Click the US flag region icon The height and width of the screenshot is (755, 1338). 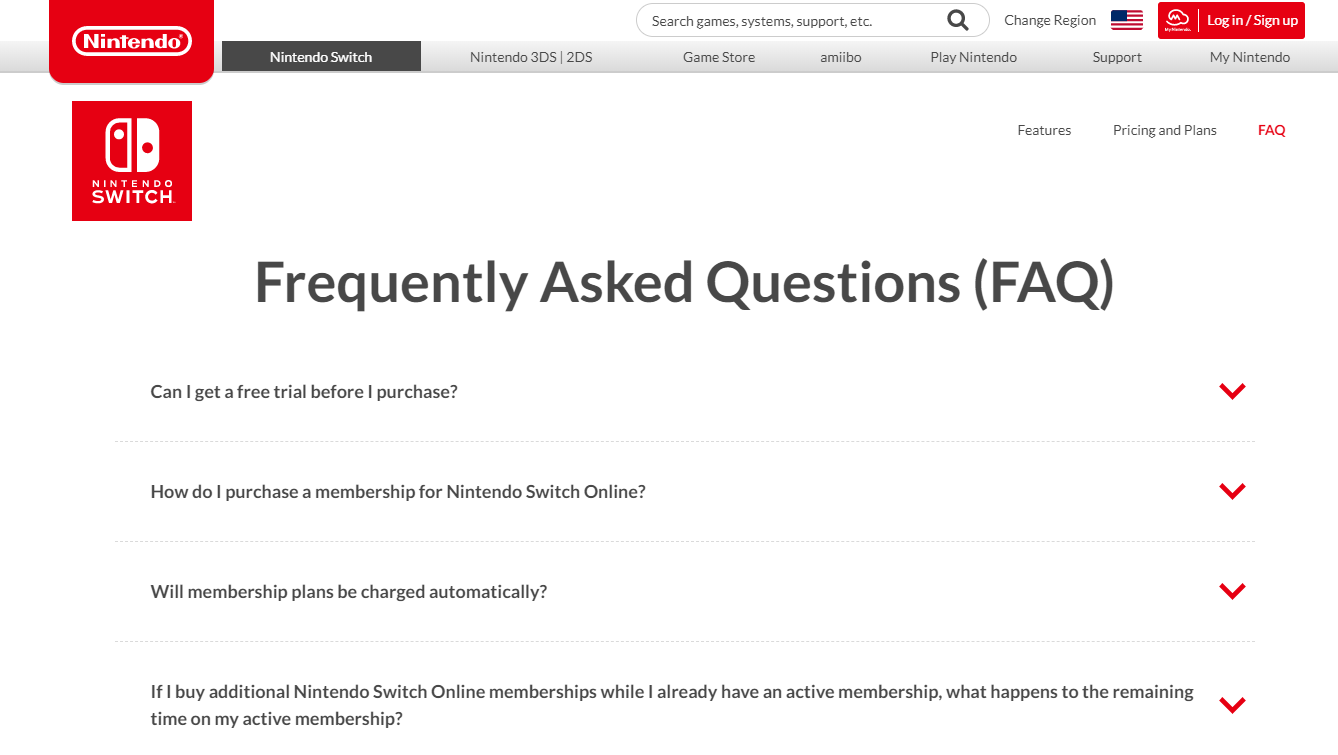click(1127, 20)
